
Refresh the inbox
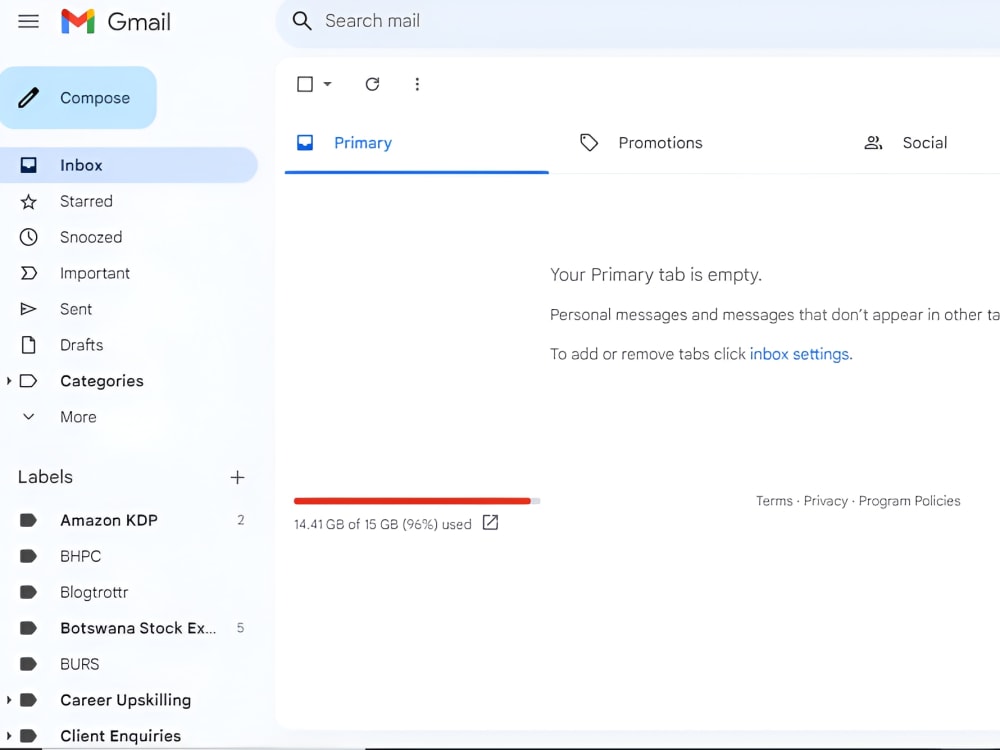pyautogui.click(x=372, y=84)
